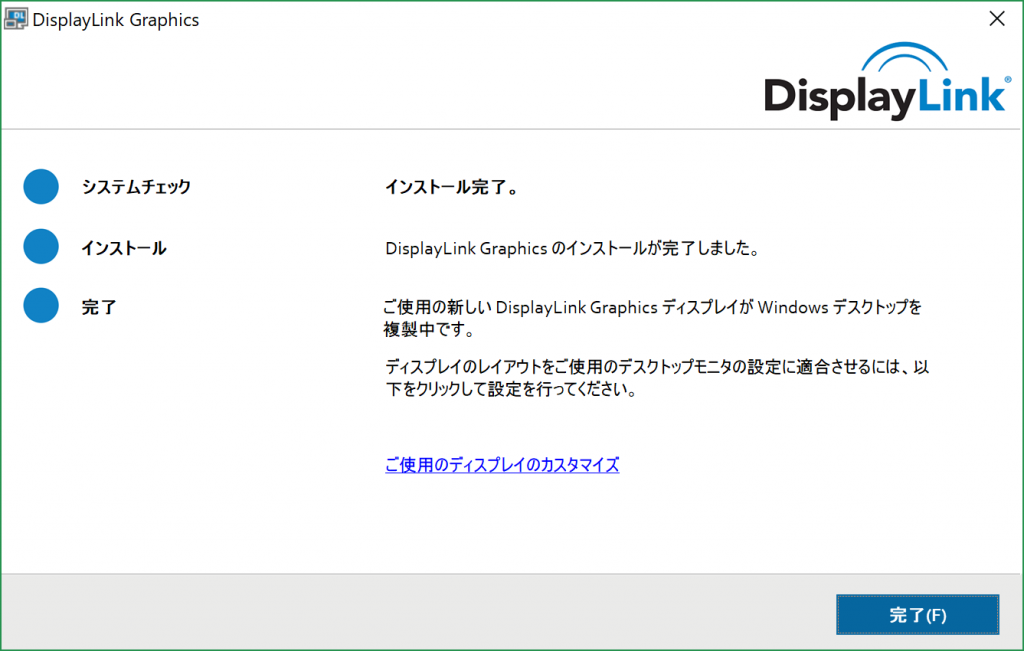Click the DisplayLink Graphics のインストールが完了しました text
Image resolution: width=1024 pixels, height=651 pixels.
coord(572,248)
